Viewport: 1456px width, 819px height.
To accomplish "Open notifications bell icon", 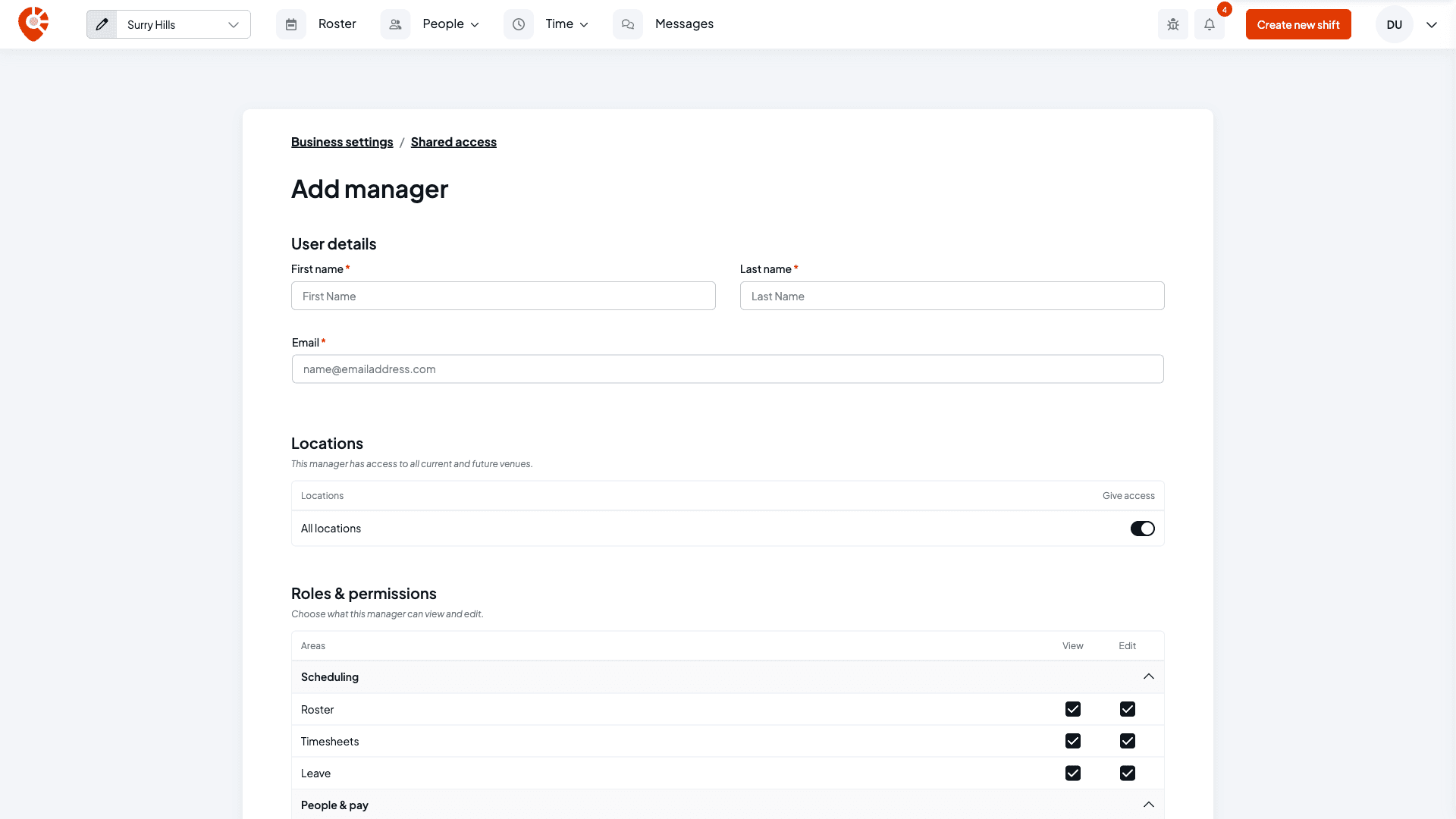I will 1210,24.
